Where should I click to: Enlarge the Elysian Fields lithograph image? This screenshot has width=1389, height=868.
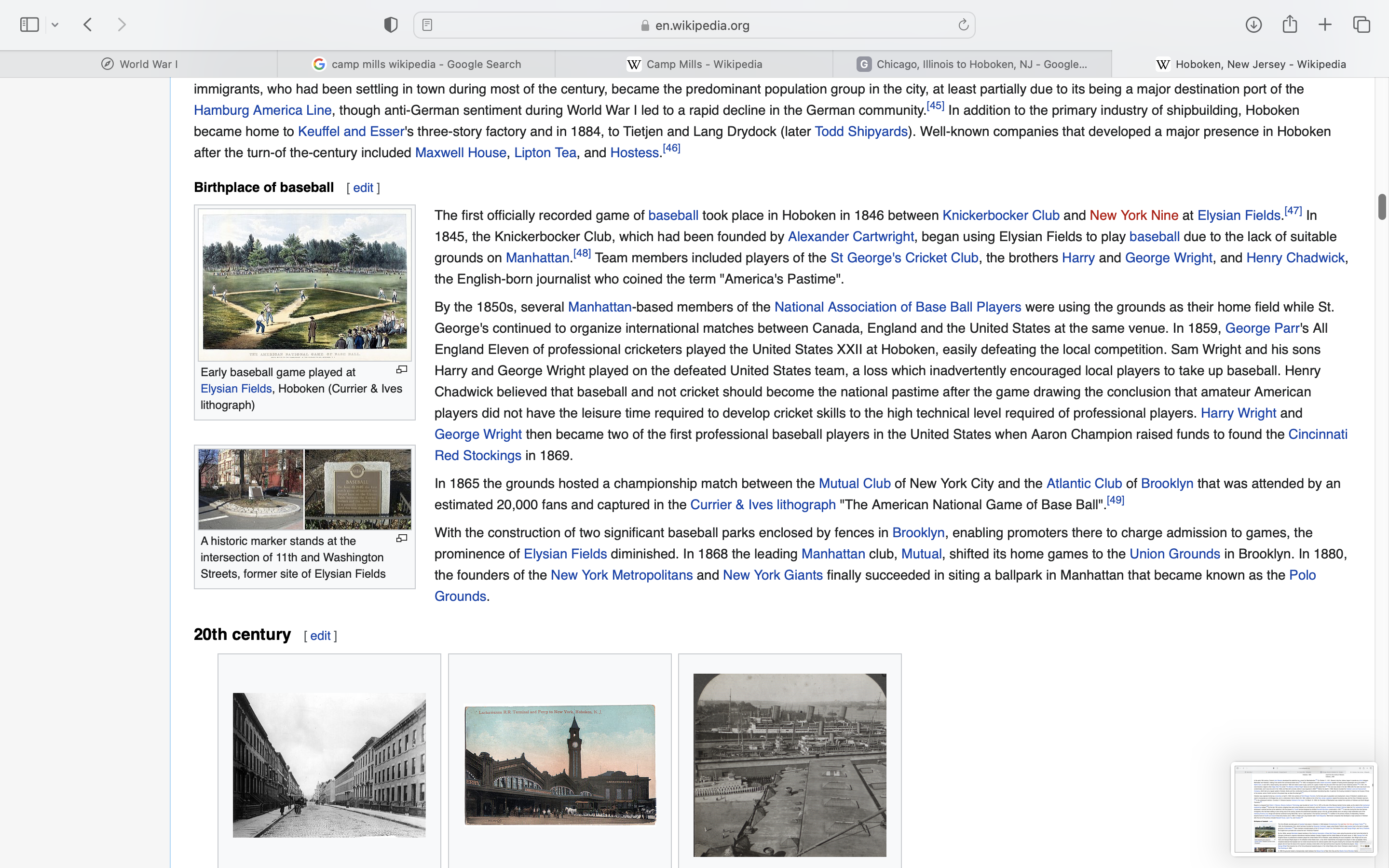(x=402, y=370)
